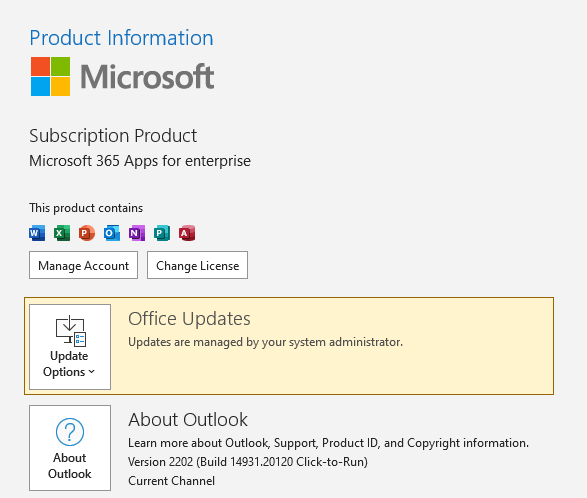Select the updates managed by administrator message

point(265,342)
